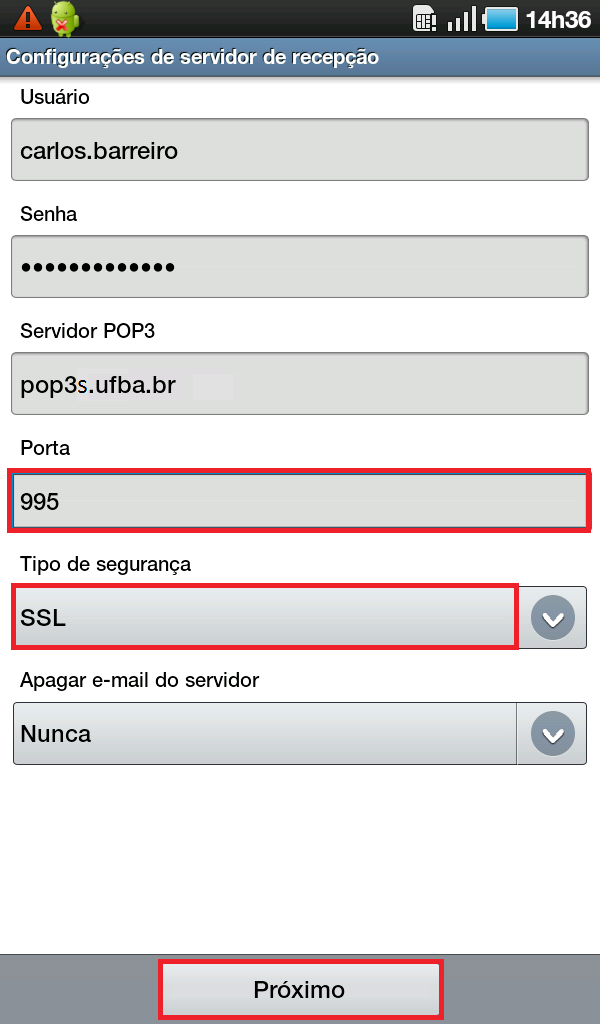
Task: Open the SSL security type selector
Action: click(266, 618)
